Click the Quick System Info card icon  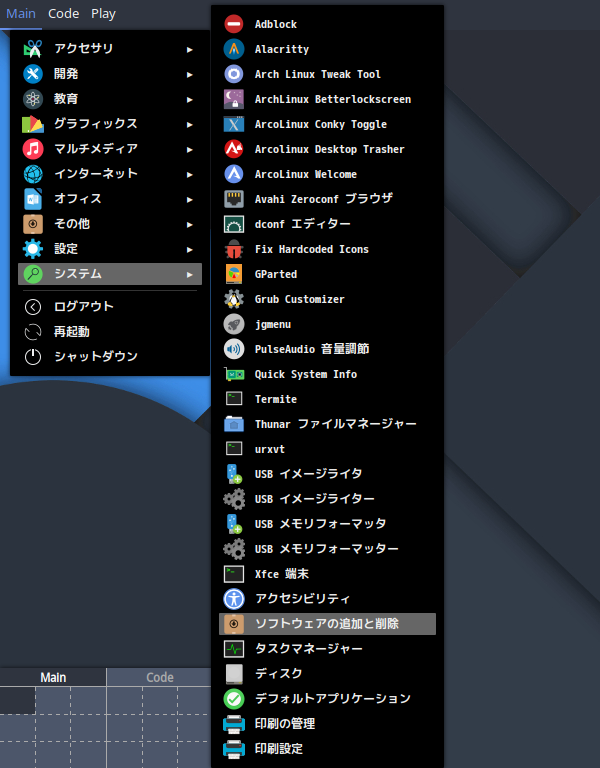pyautogui.click(x=234, y=374)
